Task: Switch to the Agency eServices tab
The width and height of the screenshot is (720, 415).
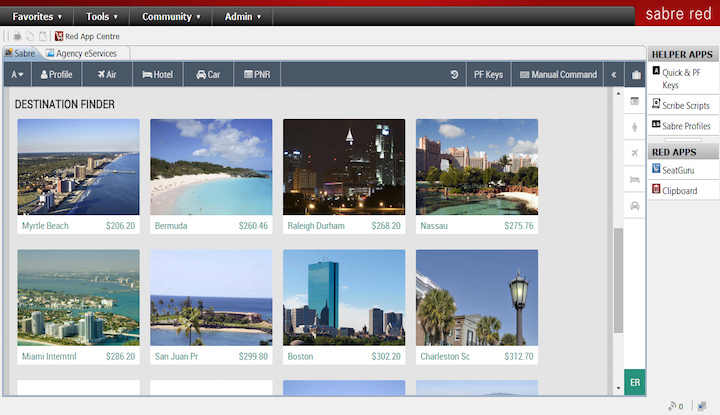Action: click(81, 53)
